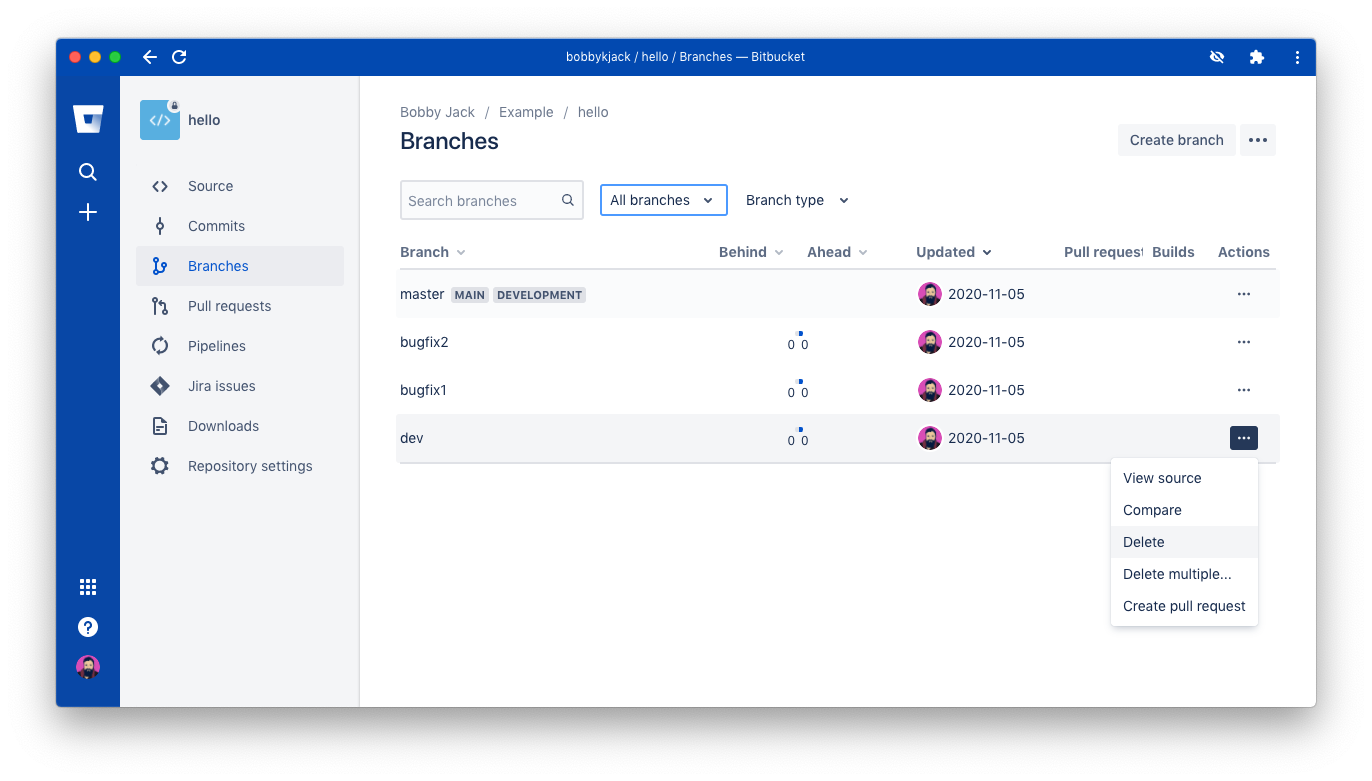This screenshot has height=781, width=1372.
Task: Choose Create pull request from the context menu
Action: pos(1184,606)
